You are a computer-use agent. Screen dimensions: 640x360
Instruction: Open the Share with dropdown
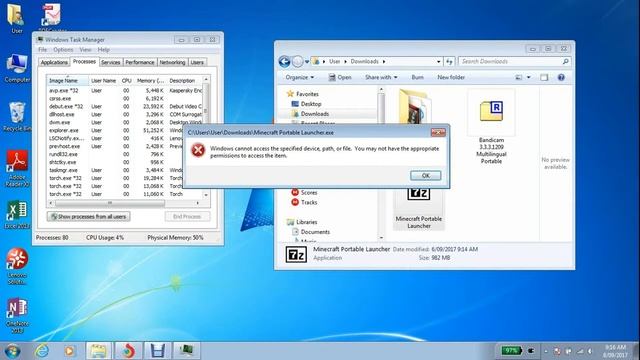[381, 77]
